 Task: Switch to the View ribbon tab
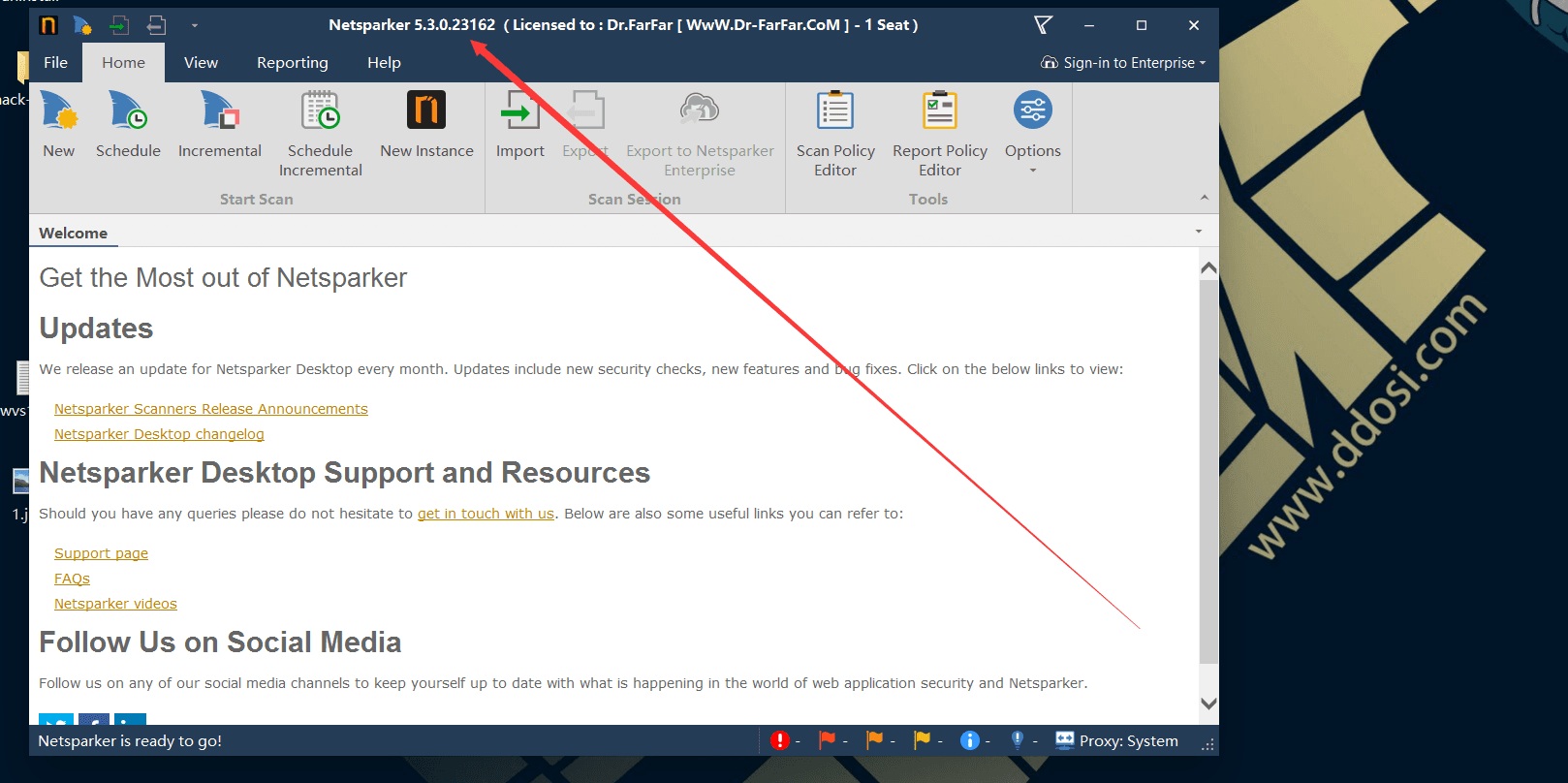point(201,62)
